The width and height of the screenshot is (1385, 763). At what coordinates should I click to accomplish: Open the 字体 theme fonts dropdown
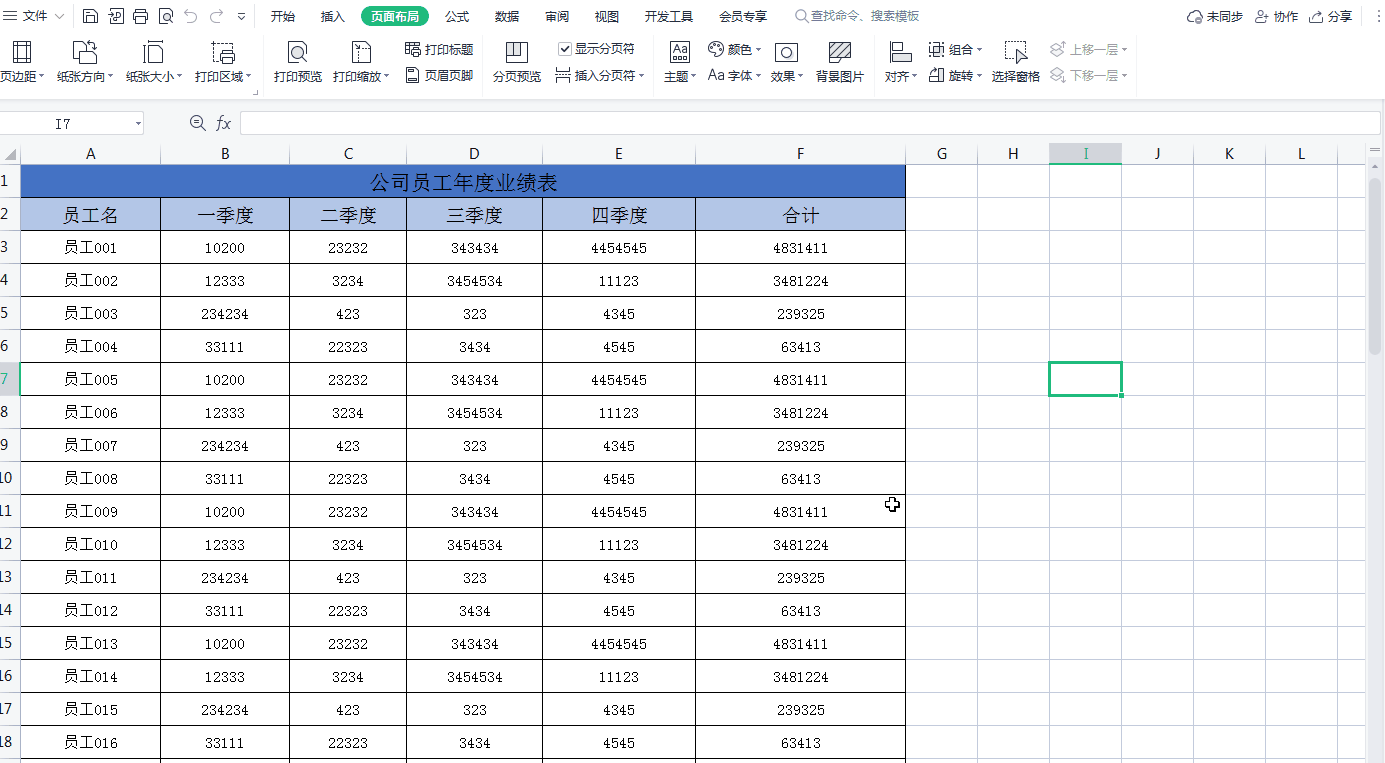(734, 75)
